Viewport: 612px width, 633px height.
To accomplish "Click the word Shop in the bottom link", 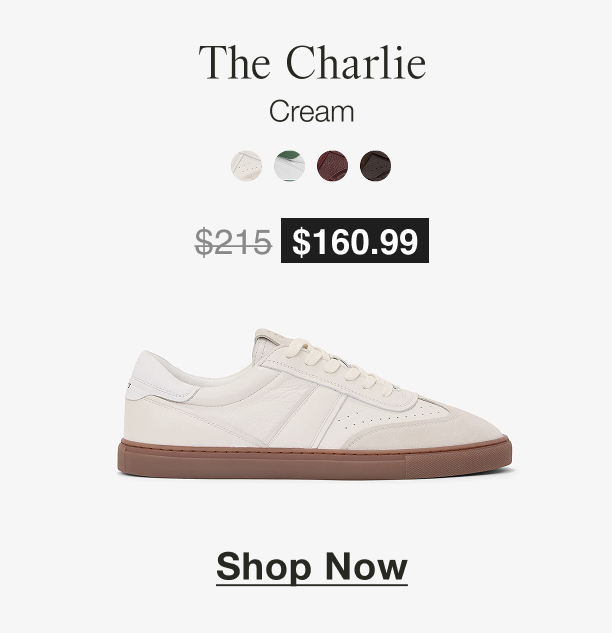I will 264,567.
